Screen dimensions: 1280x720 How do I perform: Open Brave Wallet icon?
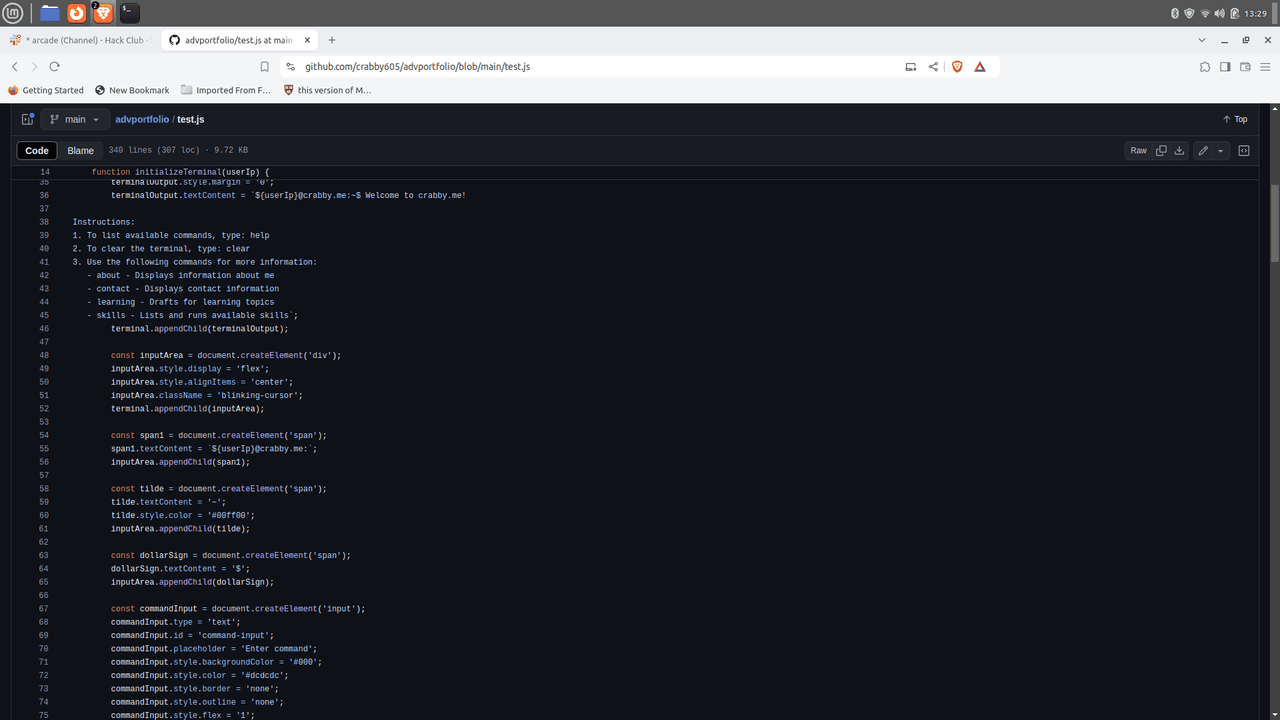pyautogui.click(x=1245, y=67)
